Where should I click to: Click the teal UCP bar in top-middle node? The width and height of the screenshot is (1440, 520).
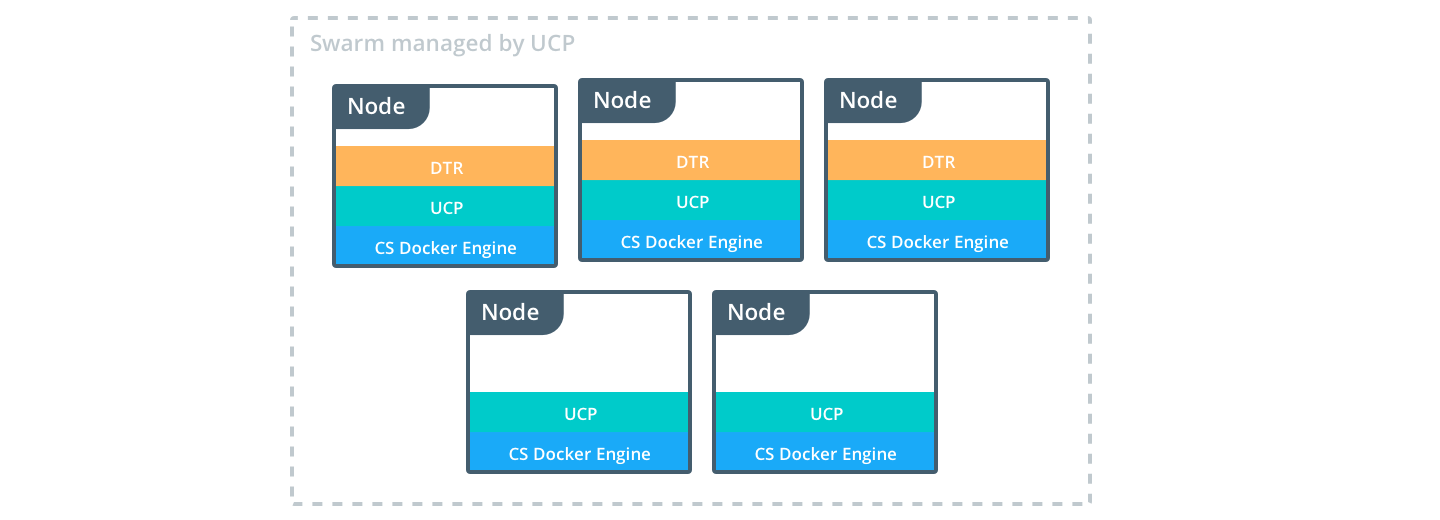click(x=691, y=201)
